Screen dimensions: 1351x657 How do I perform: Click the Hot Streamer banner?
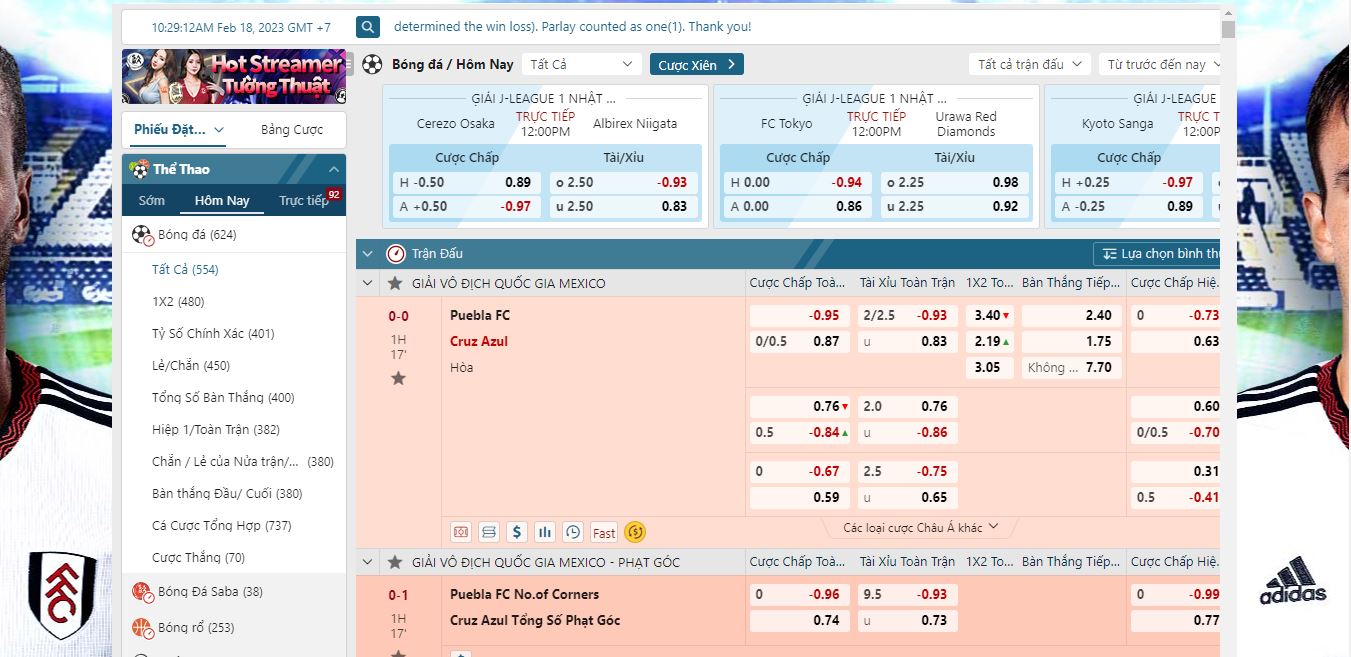pyautogui.click(x=234, y=76)
